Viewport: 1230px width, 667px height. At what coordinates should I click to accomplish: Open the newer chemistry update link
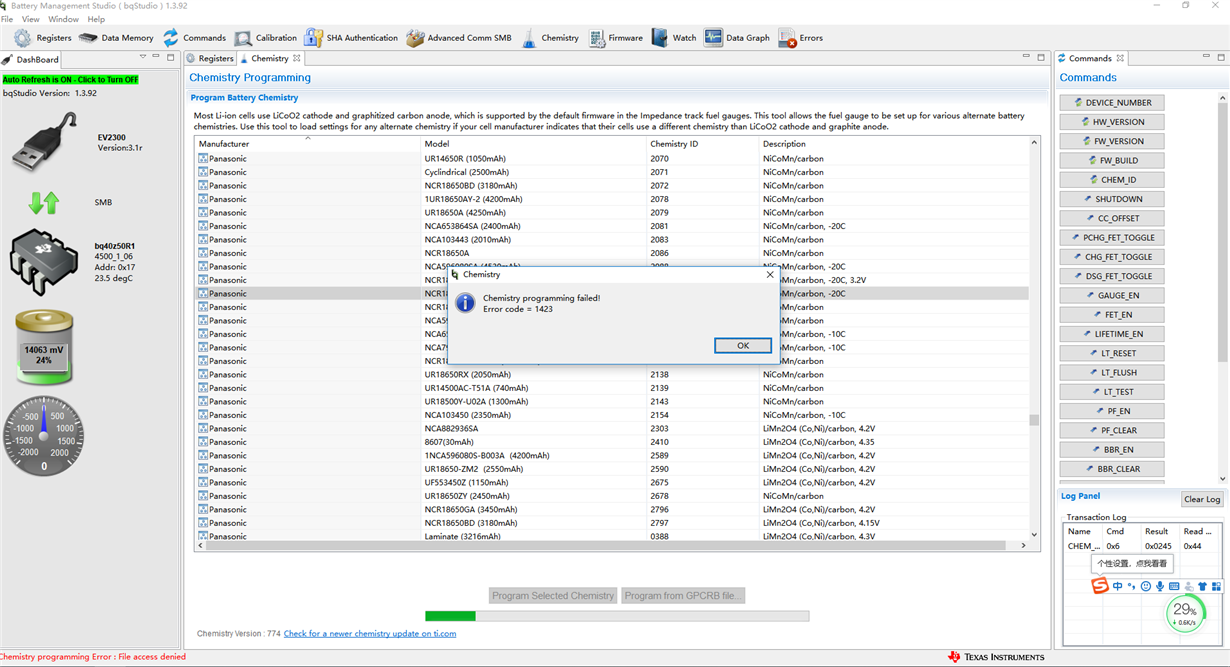(370, 633)
